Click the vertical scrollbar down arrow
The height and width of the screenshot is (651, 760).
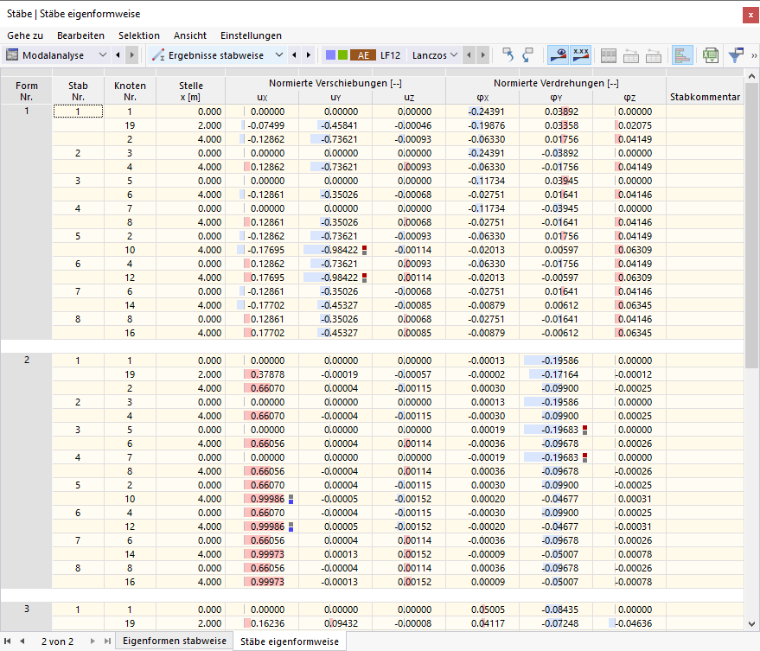pos(751,624)
